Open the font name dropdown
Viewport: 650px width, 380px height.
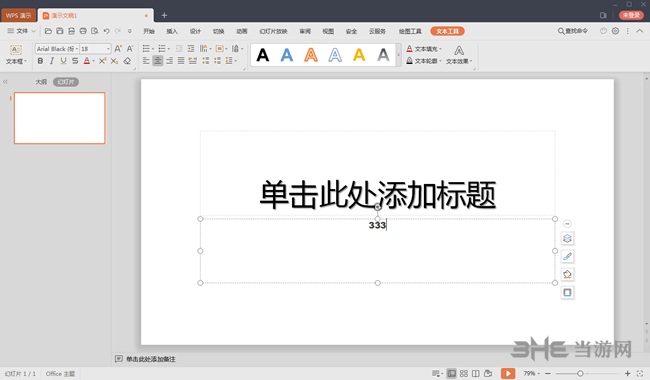(x=77, y=49)
